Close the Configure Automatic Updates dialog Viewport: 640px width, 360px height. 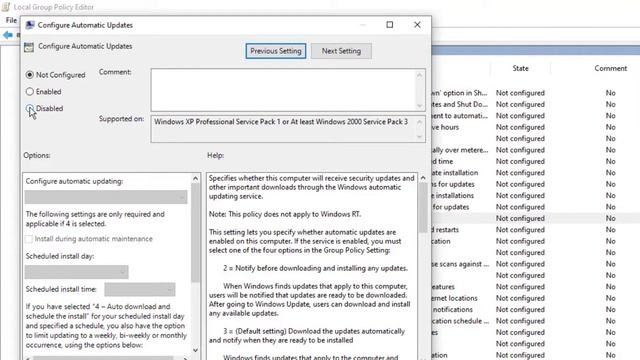[417, 25]
